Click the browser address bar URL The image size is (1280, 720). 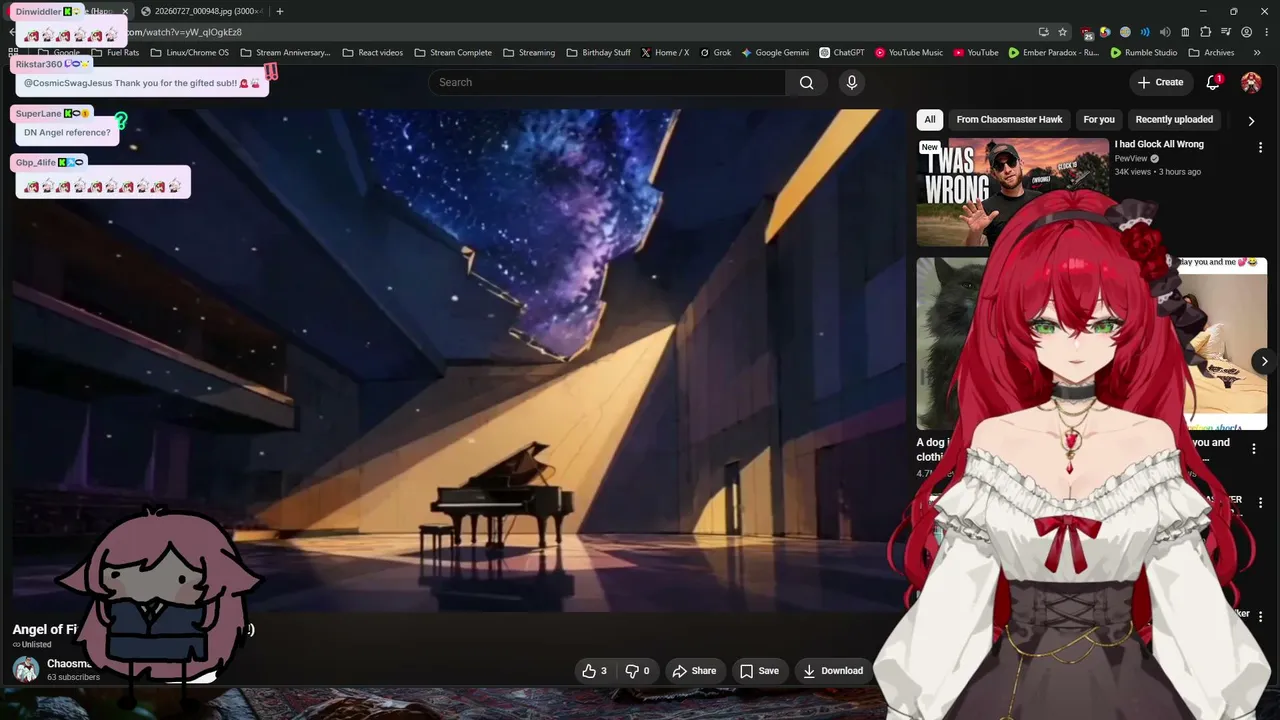tap(185, 32)
